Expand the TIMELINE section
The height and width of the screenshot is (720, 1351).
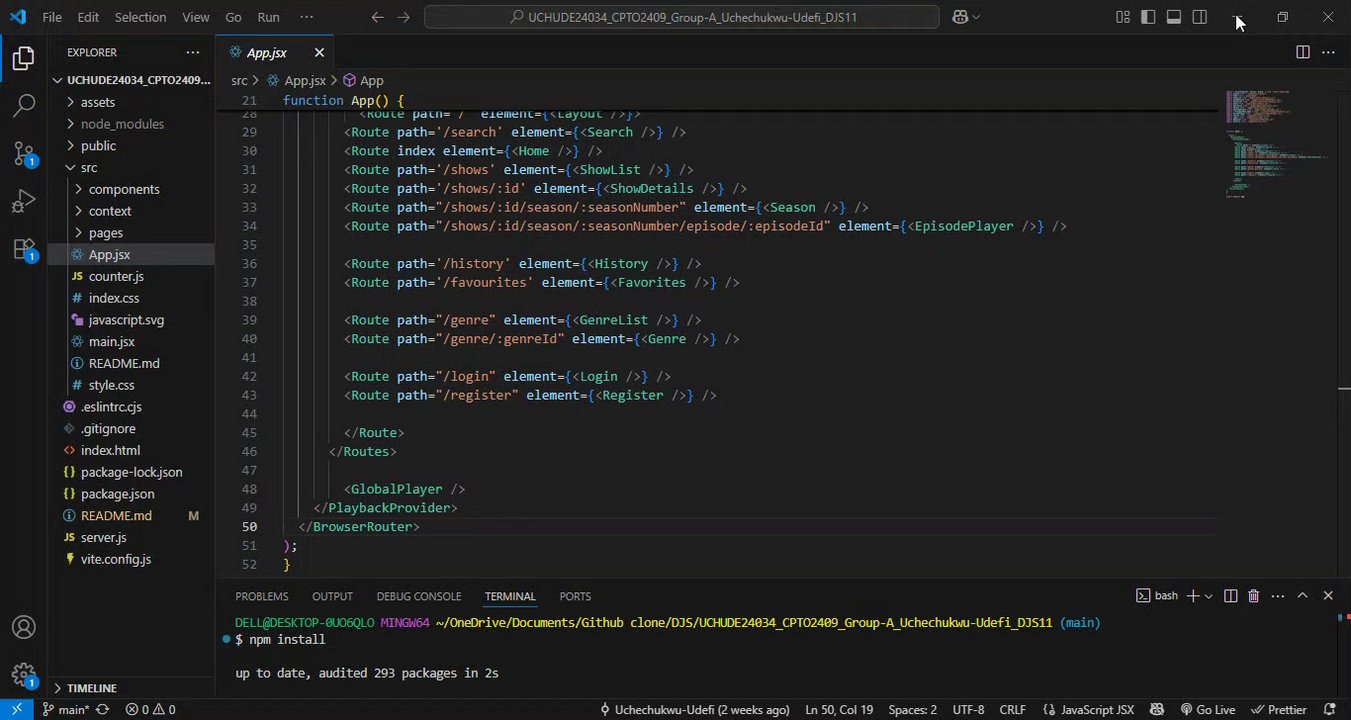tap(91, 688)
